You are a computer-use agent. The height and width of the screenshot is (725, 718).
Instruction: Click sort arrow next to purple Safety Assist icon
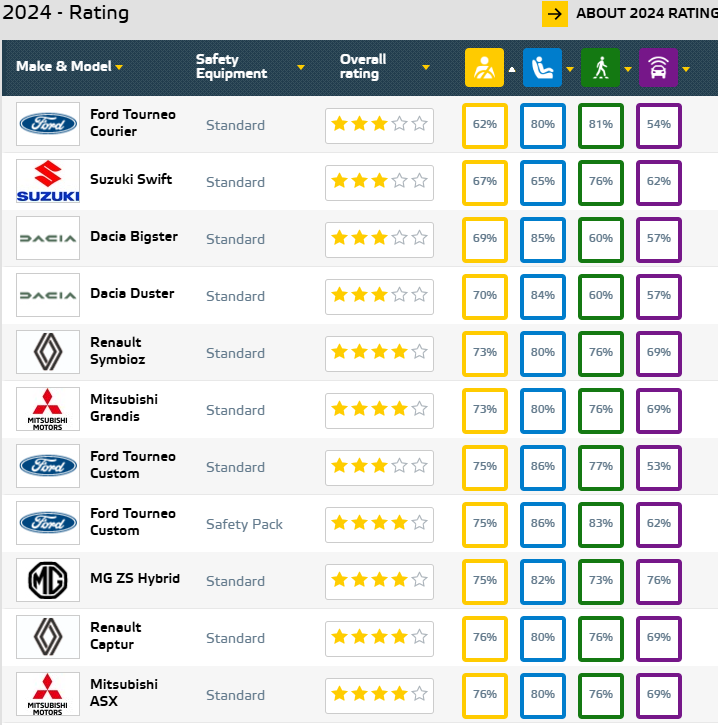tap(686, 69)
